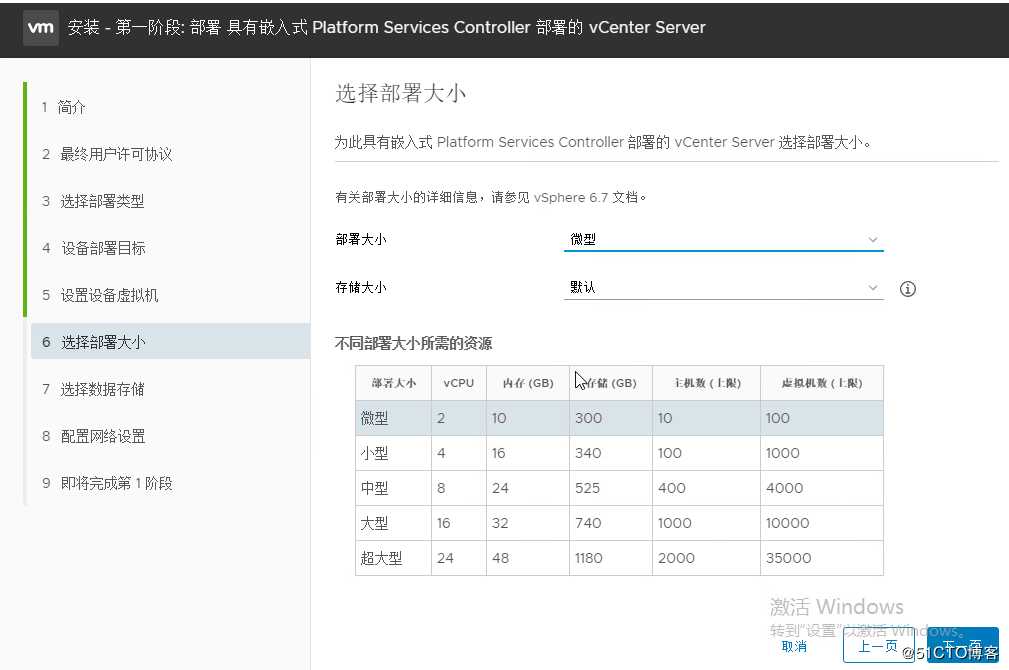Screen dimensions: 1009x670
Task: Click the 上一页 previous button
Action: pyautogui.click(x=878, y=646)
